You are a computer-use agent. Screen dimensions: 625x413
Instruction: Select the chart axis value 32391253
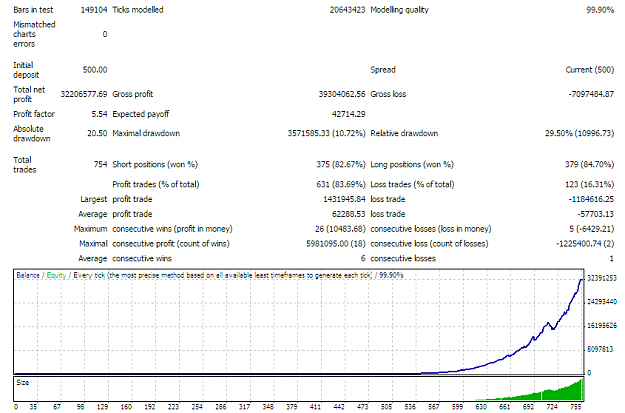click(x=602, y=278)
